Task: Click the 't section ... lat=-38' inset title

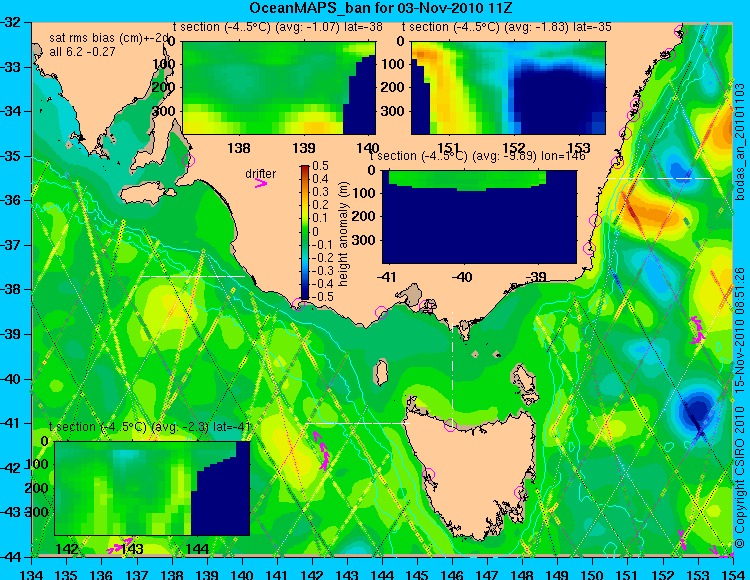Action: click(x=277, y=27)
